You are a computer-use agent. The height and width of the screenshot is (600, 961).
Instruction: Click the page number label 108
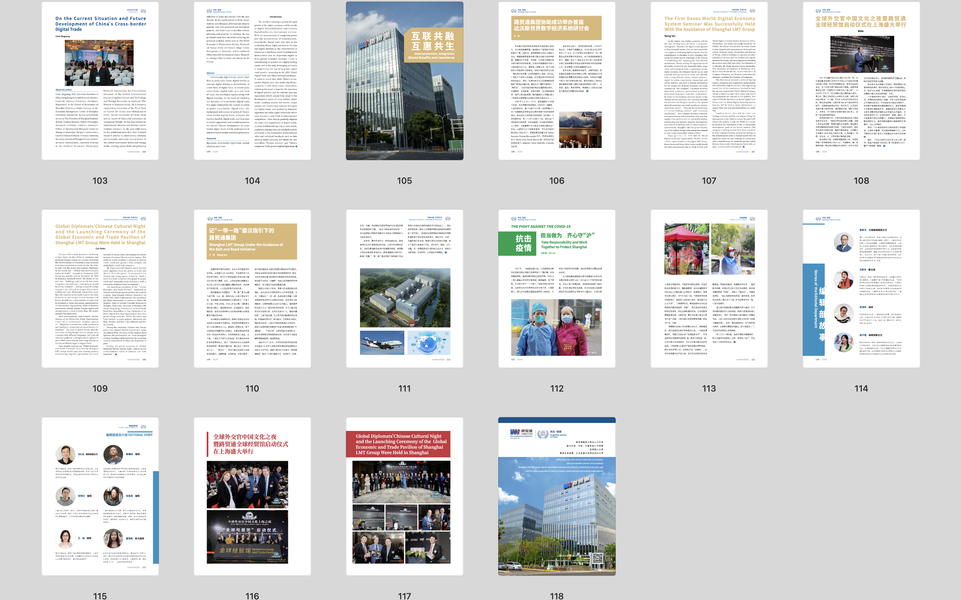pyautogui.click(x=861, y=181)
